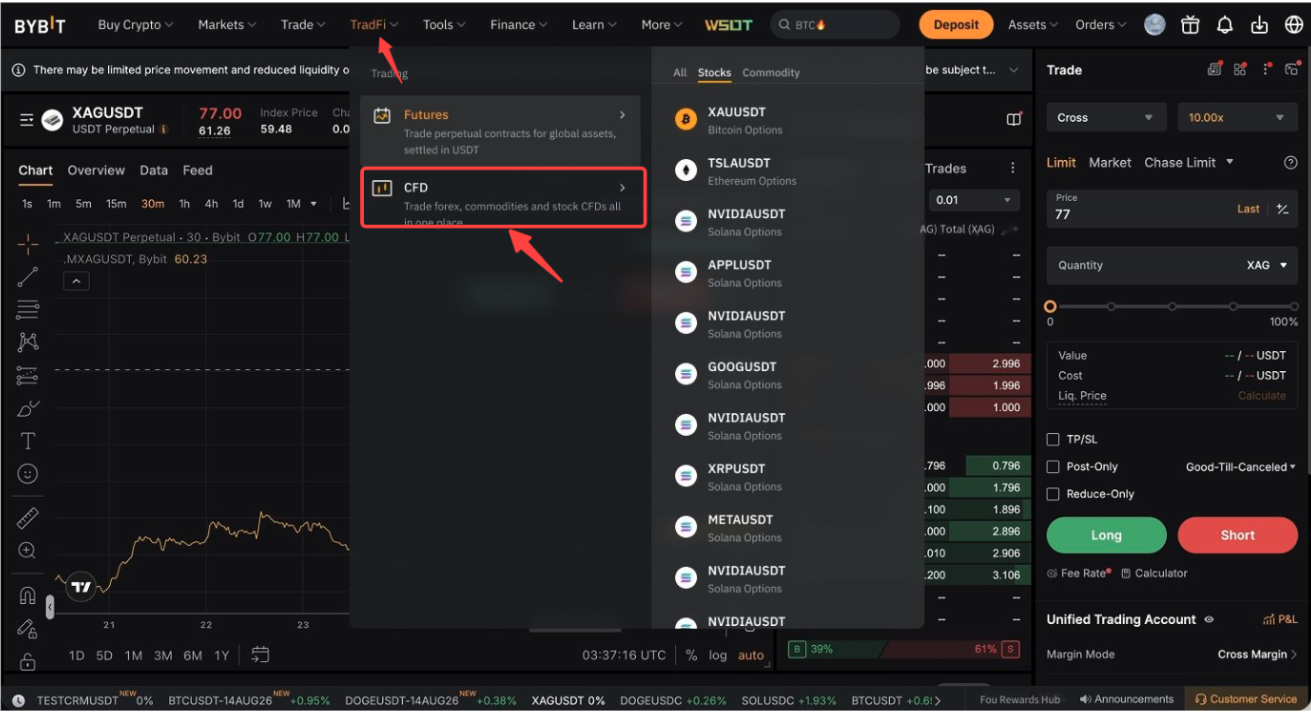
Task: Click the order help question-mark icon
Action: pos(1290,162)
